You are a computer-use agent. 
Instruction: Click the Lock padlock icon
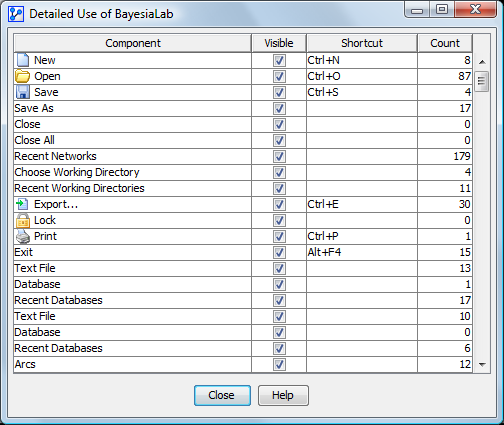pyautogui.click(x=23, y=220)
